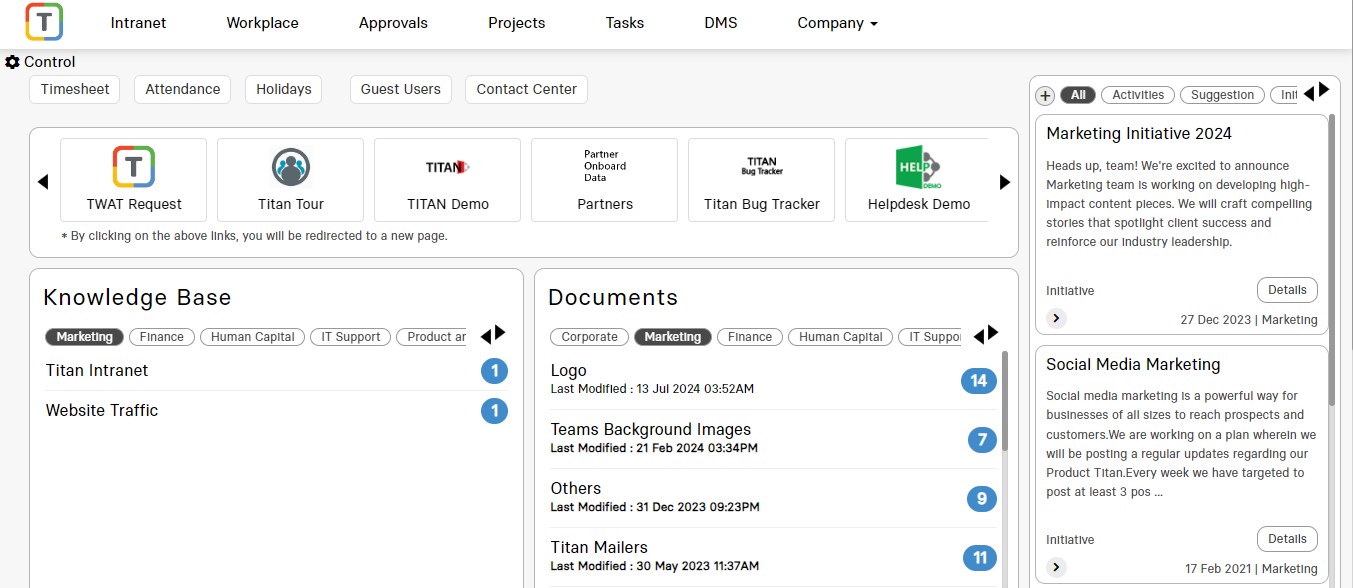Click the Titan logo in top-left corner
Screen dimensions: 1353x588
[44, 22]
